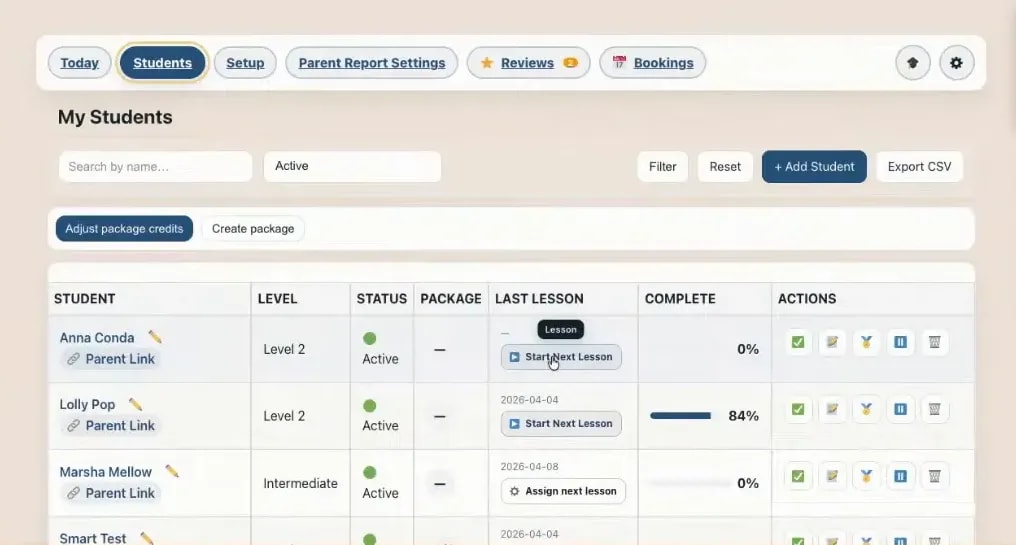This screenshot has width=1016, height=545.
Task: Click the LAST LESSON column header
Action: (539, 299)
